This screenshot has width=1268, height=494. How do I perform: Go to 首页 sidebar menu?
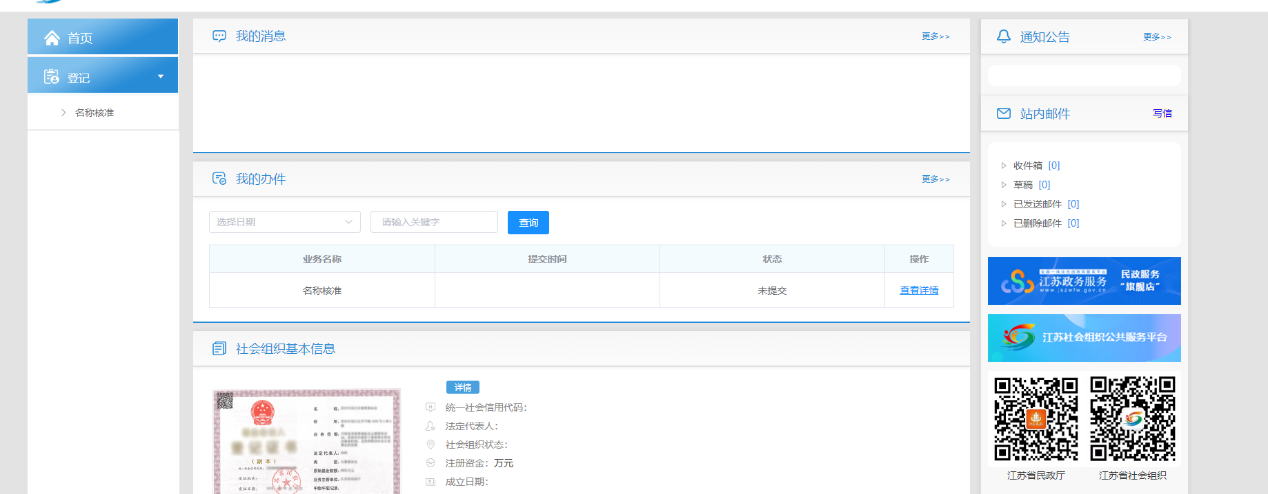103,38
